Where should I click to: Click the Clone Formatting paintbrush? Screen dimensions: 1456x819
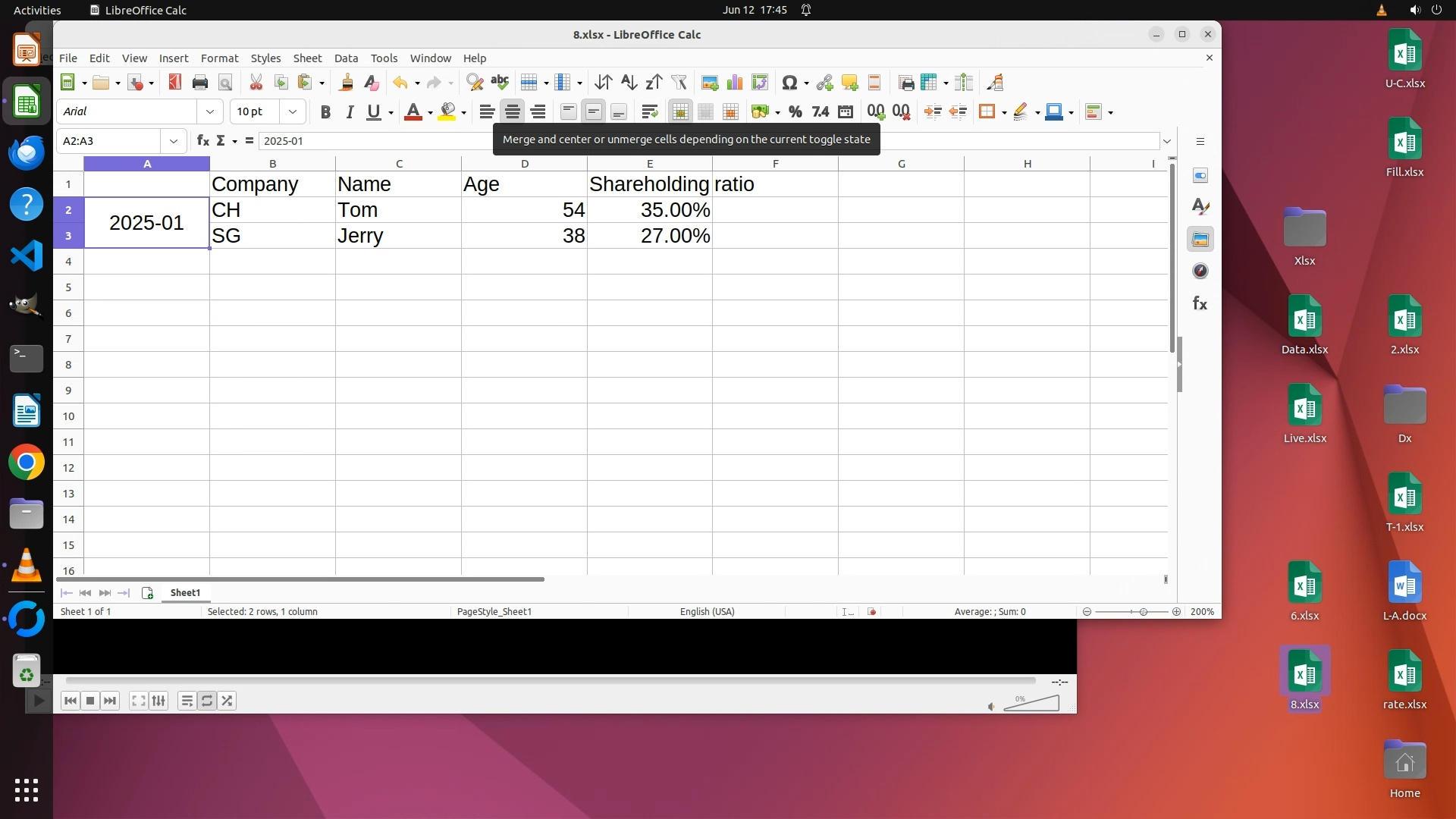pyautogui.click(x=347, y=83)
